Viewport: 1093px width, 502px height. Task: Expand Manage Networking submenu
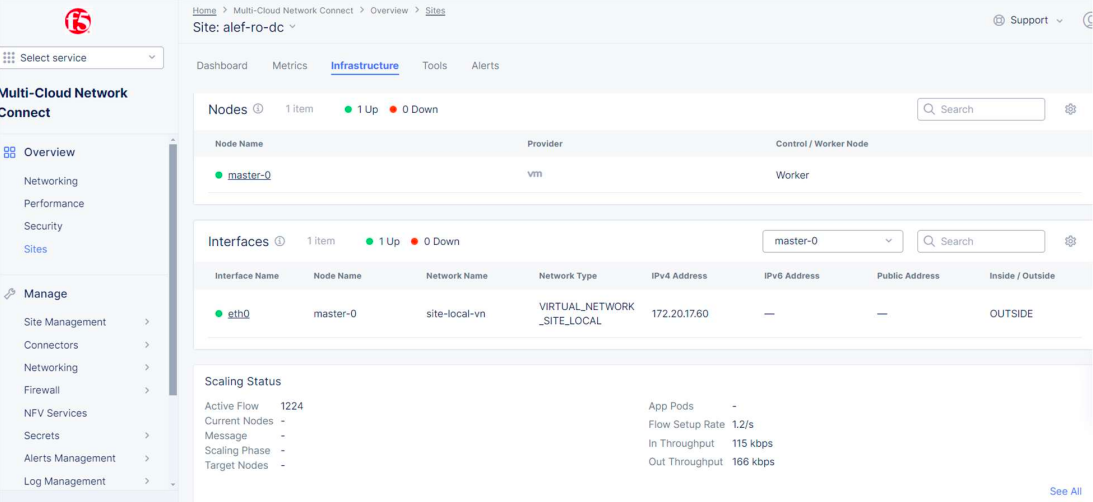[147, 367]
